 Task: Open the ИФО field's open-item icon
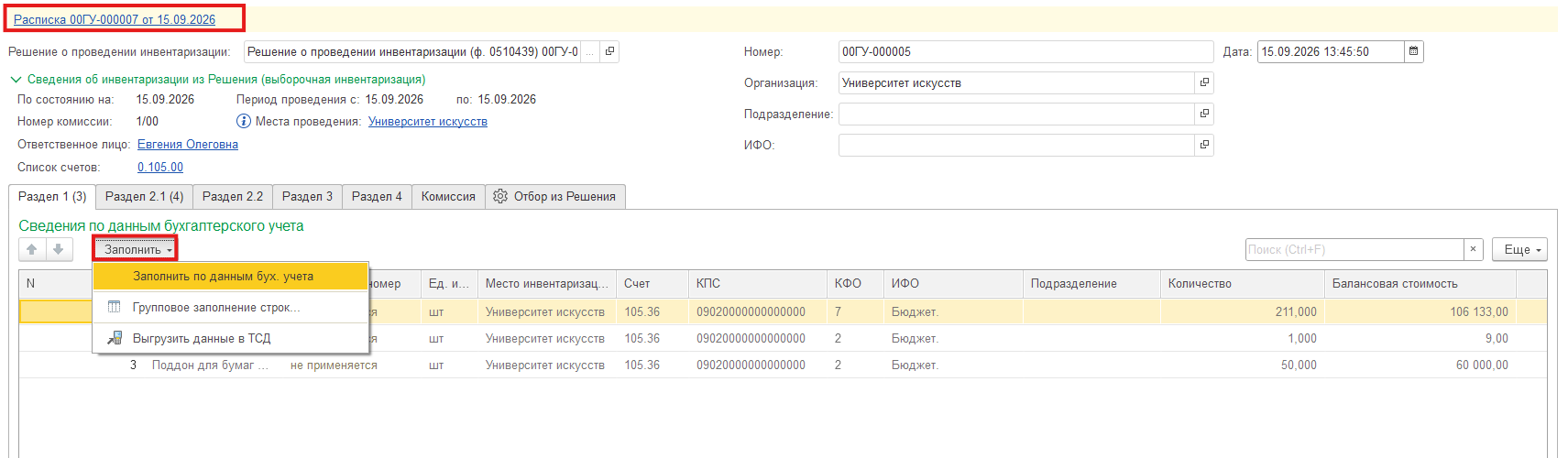1204,145
